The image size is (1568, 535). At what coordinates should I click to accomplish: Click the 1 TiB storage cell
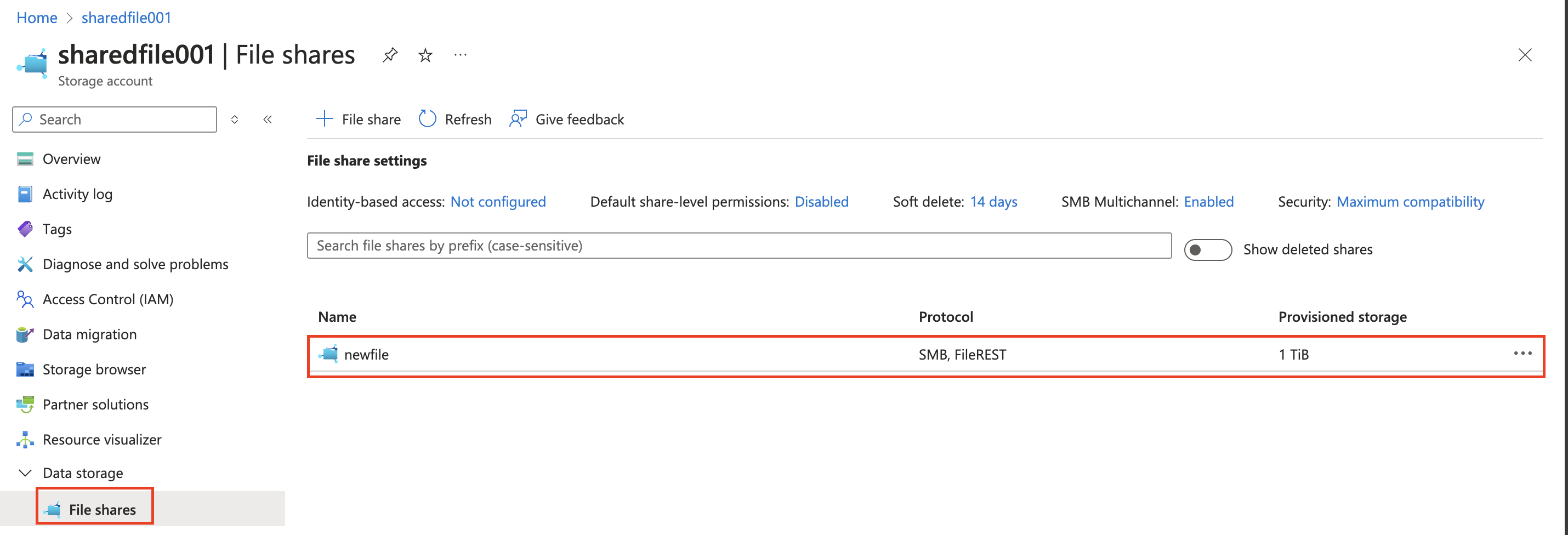pos(1293,354)
